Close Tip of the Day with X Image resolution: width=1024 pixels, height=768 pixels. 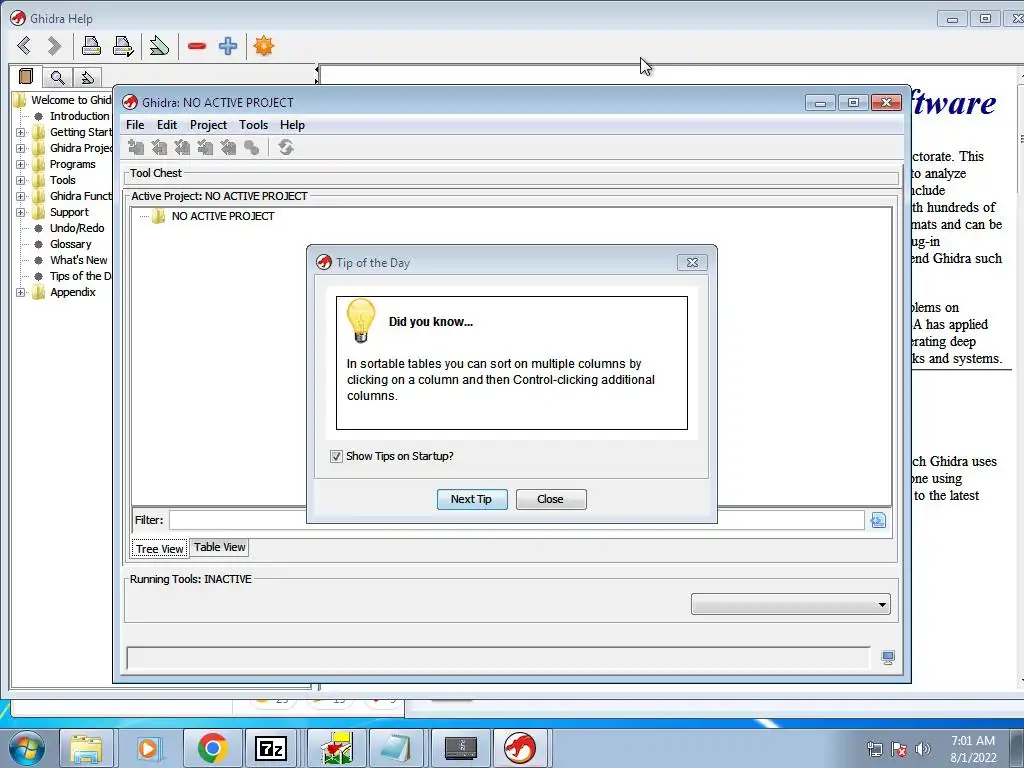692,263
